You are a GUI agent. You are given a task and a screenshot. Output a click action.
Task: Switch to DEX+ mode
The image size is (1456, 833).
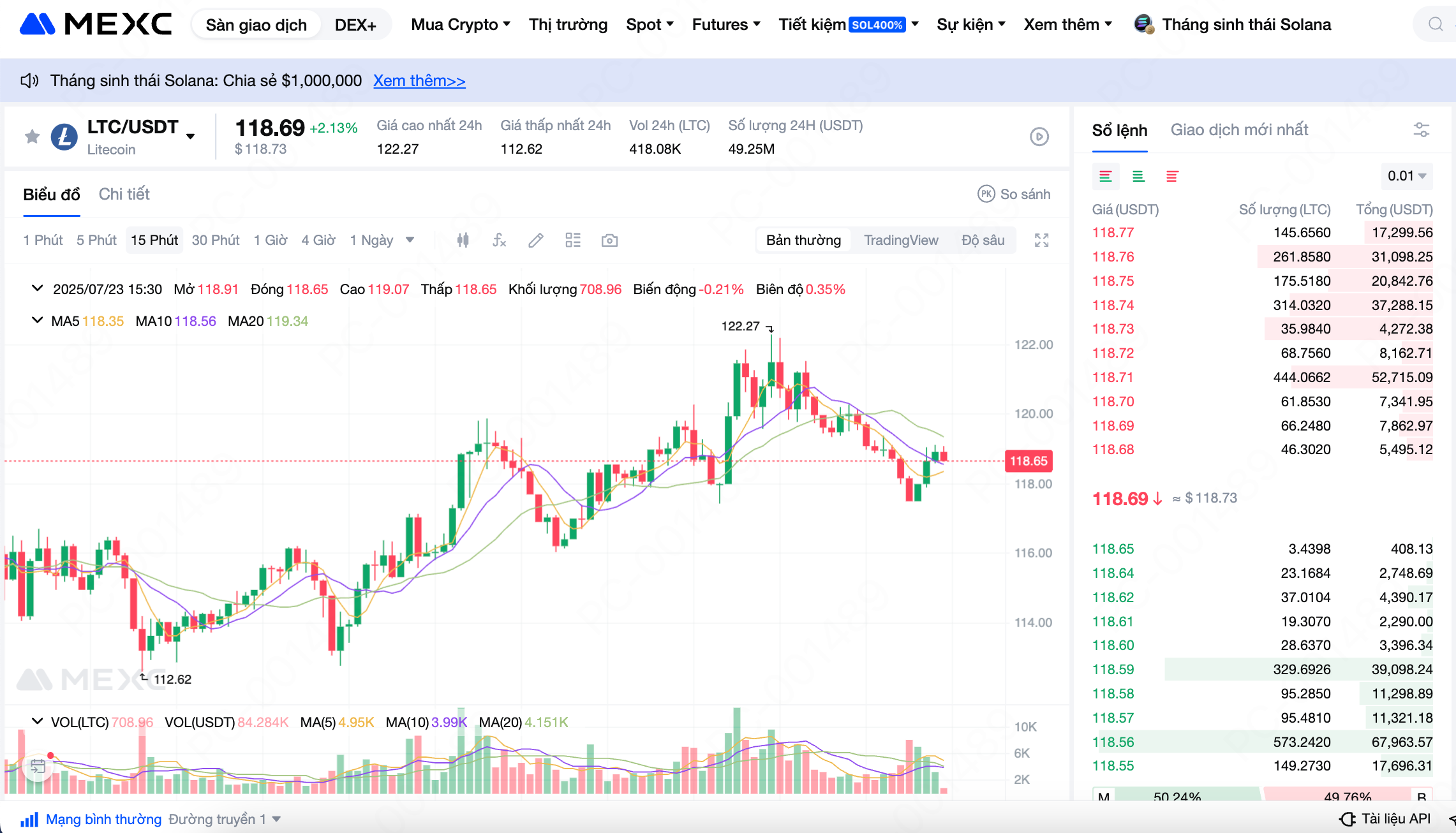click(355, 25)
